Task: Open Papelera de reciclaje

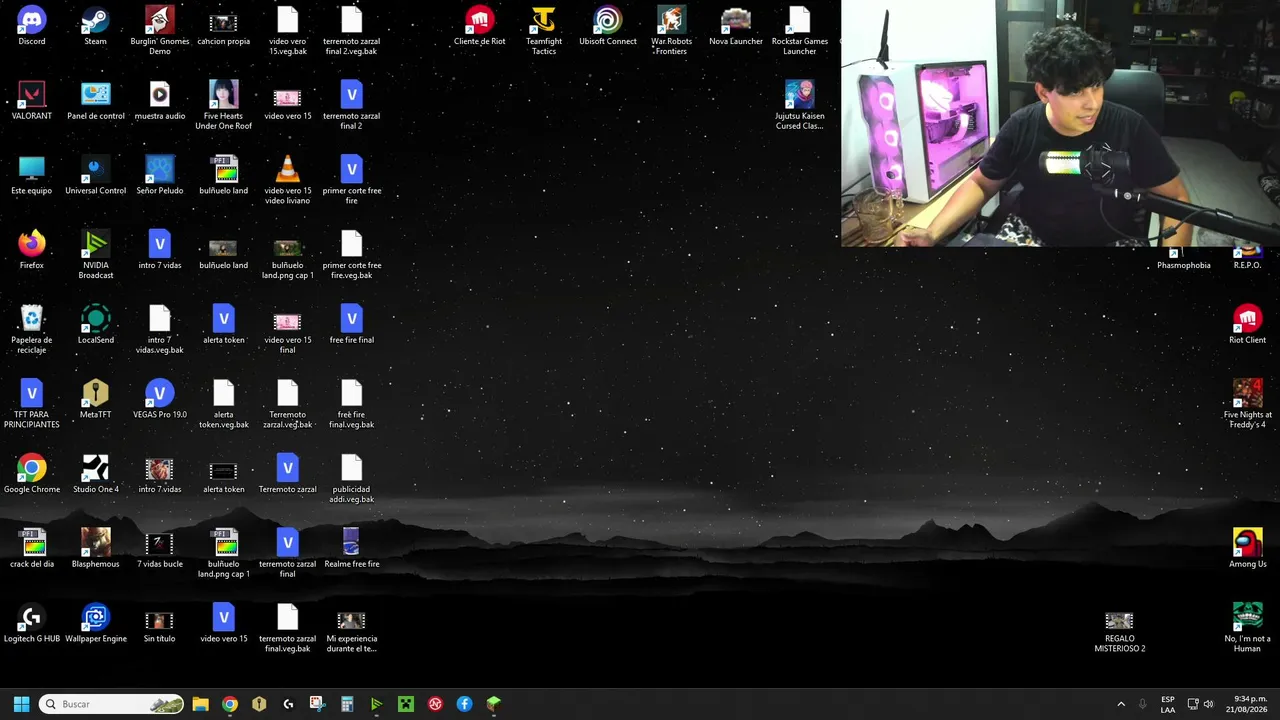Action: tap(31, 330)
